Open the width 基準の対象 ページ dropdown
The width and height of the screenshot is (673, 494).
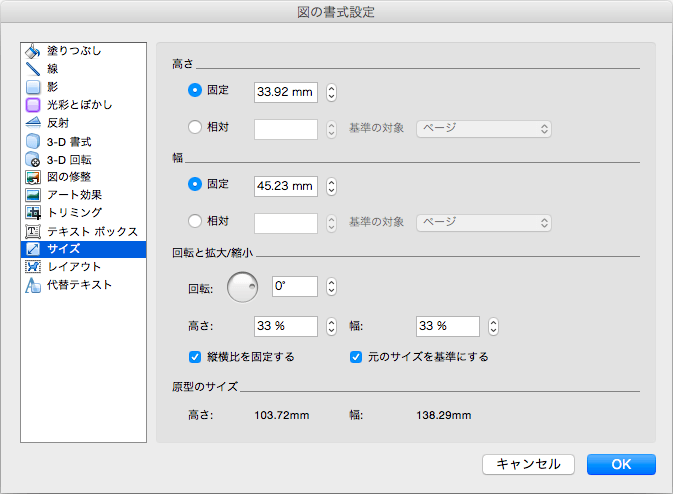484,221
